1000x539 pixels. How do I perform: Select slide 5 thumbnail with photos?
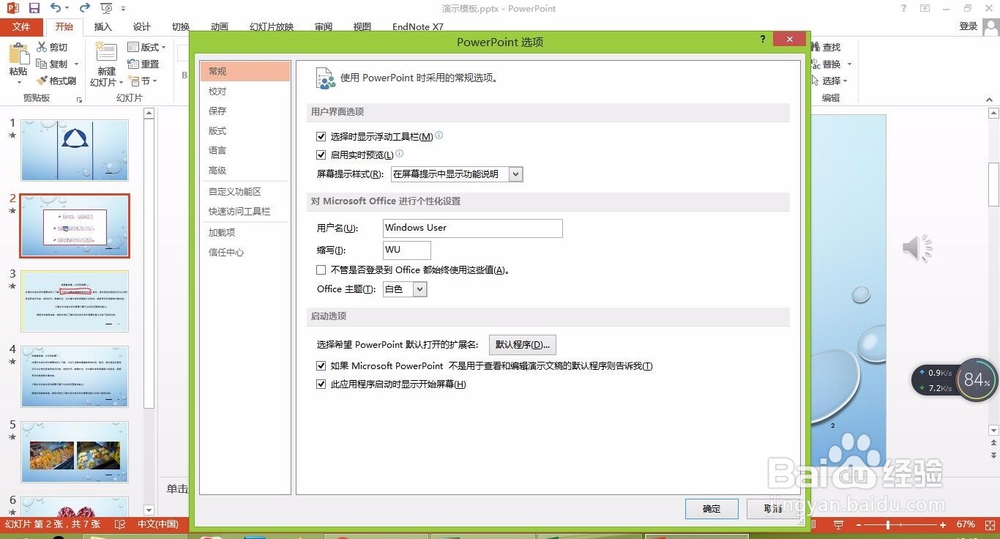click(75, 452)
